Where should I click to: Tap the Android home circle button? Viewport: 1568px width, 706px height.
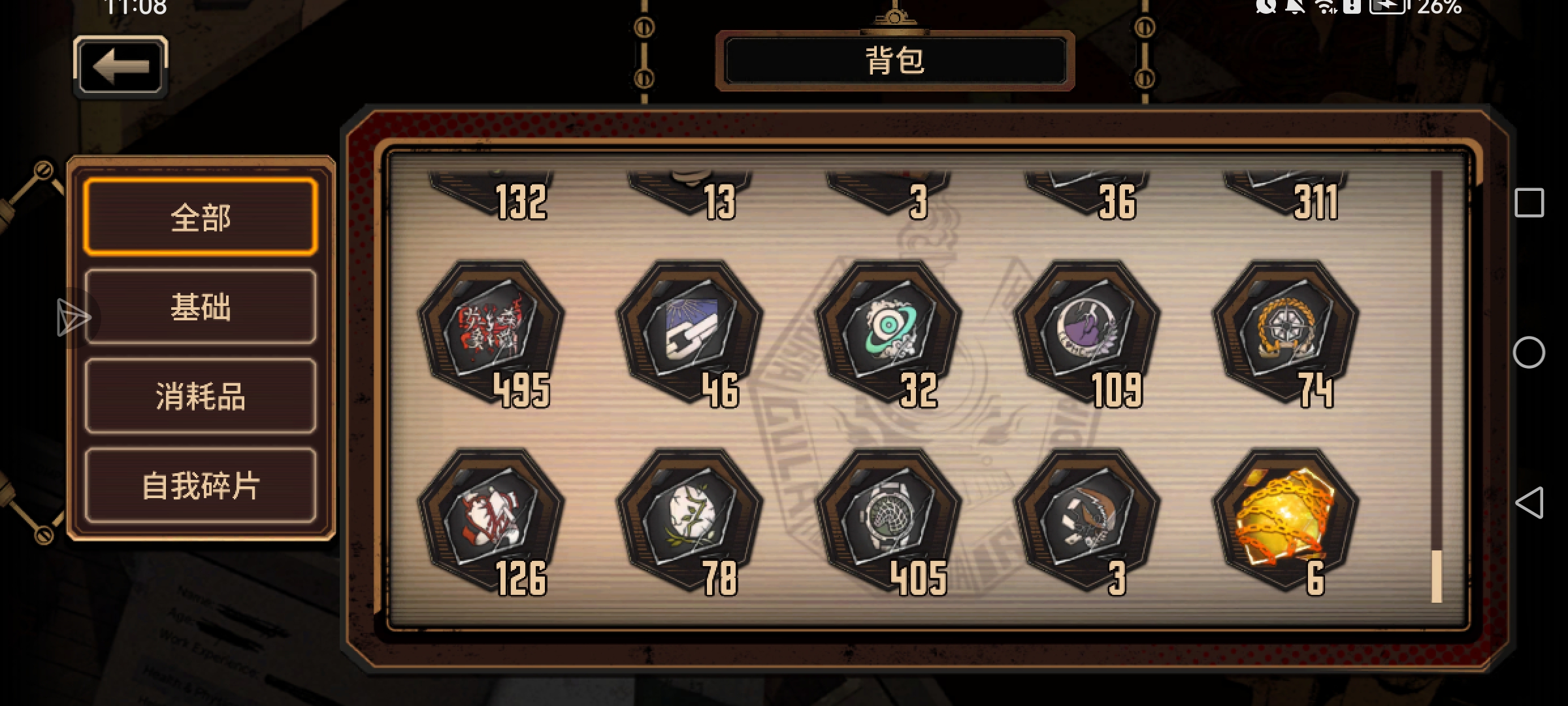[1529, 353]
